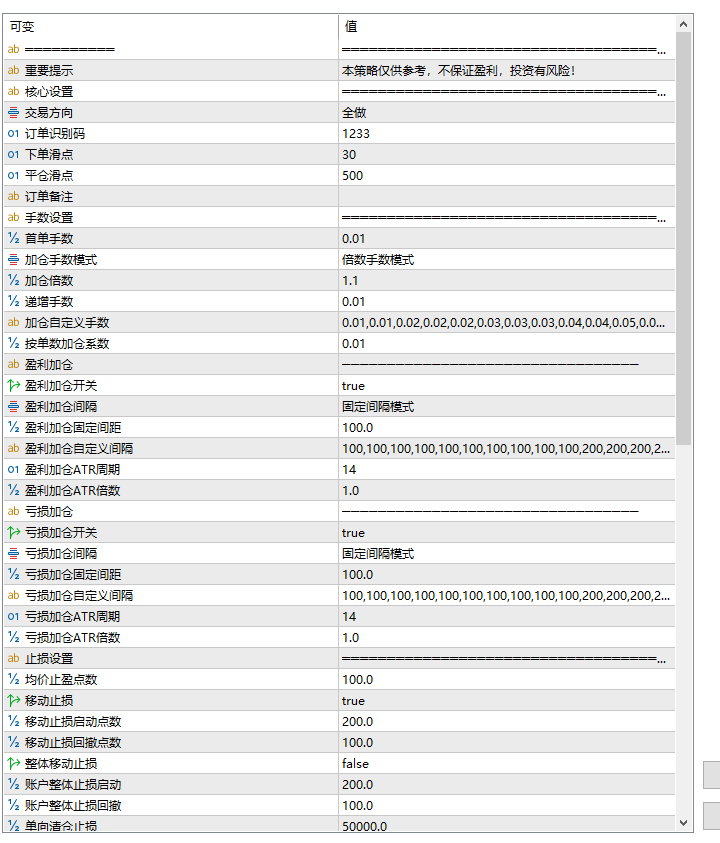
Task: Click the ab icon beside 重要提示
Action: tap(13, 70)
